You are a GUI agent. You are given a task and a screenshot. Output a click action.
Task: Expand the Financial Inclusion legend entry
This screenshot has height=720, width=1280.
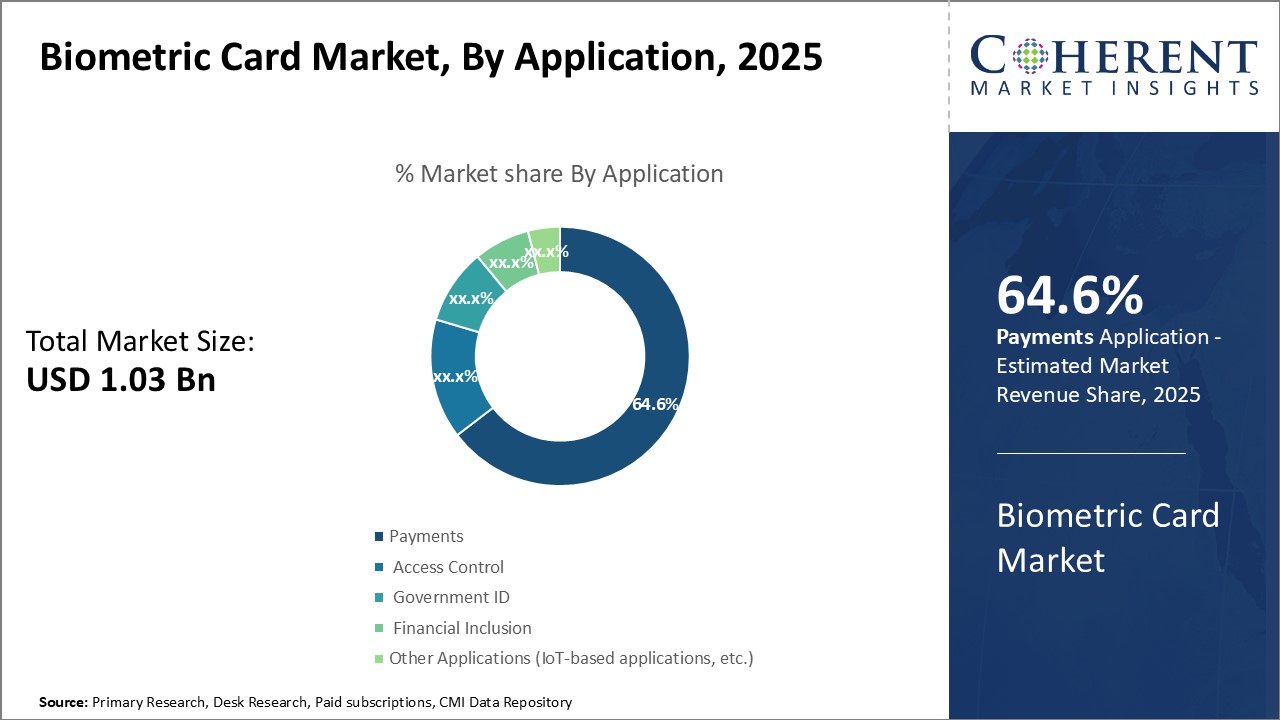click(461, 628)
